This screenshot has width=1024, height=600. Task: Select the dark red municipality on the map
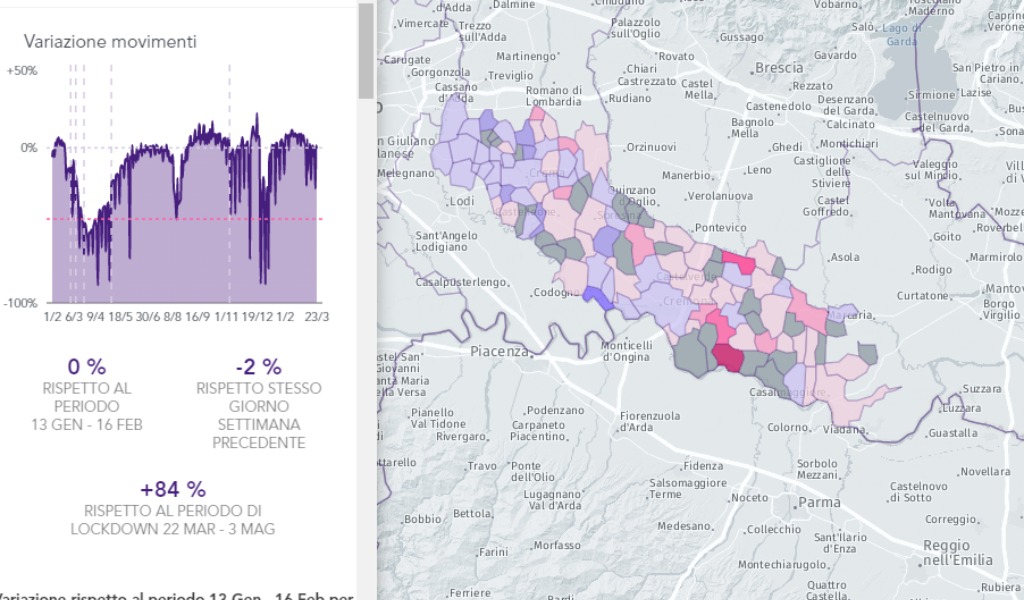click(729, 355)
